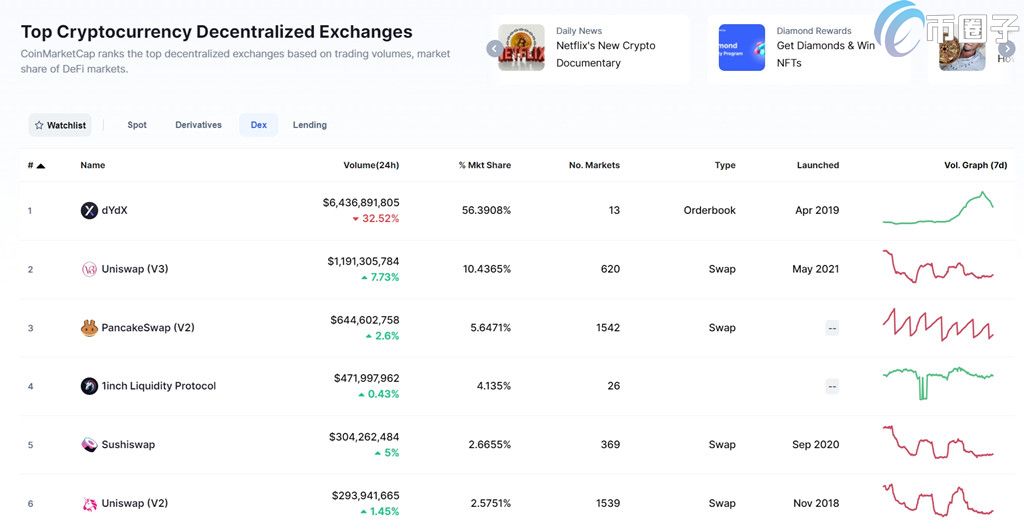Screen dimensions: 1024x530
Task: Click the dYdX exchange logo icon
Action: [x=89, y=210]
